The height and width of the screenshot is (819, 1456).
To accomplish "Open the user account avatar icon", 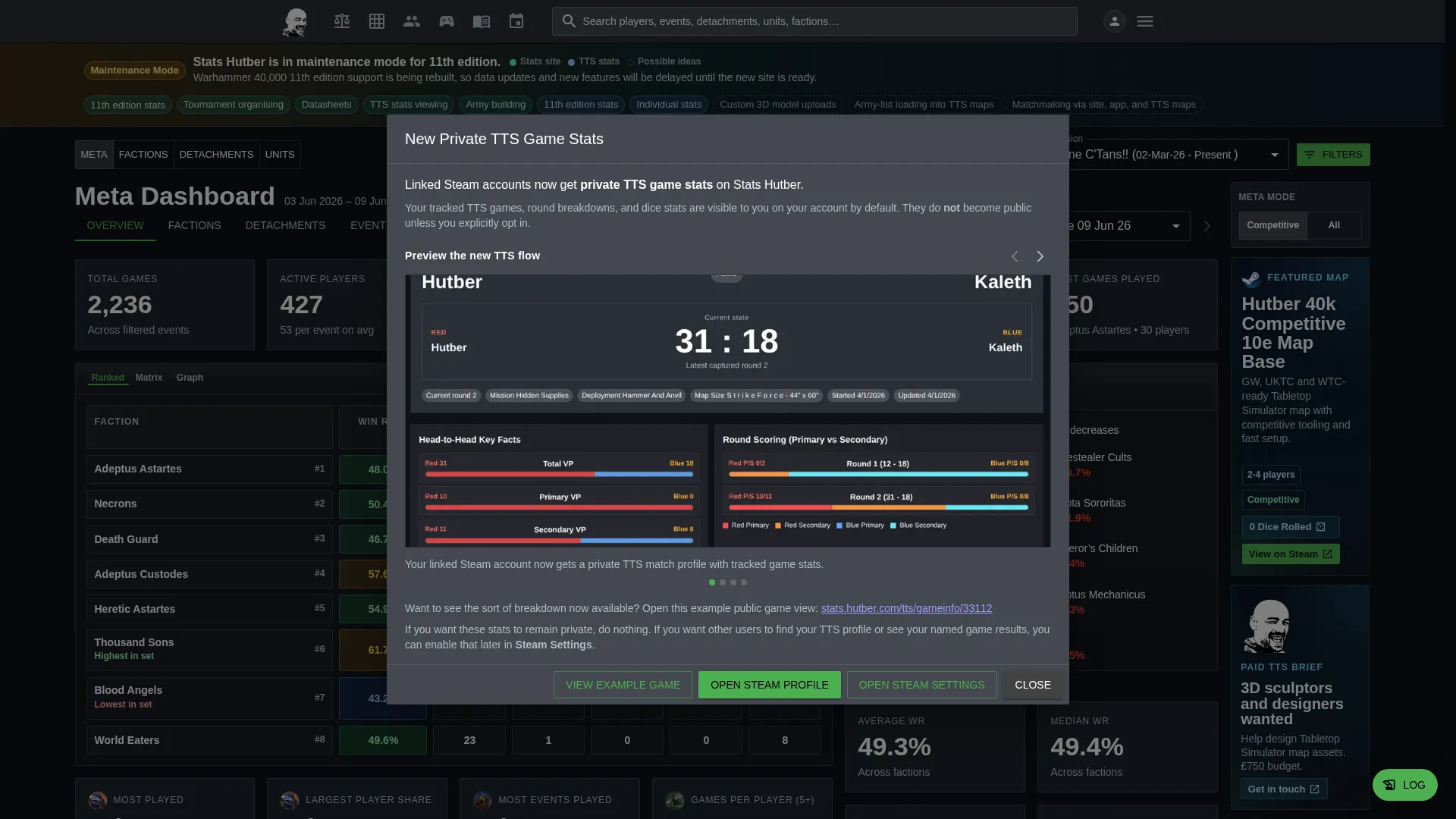I will coord(1115,21).
